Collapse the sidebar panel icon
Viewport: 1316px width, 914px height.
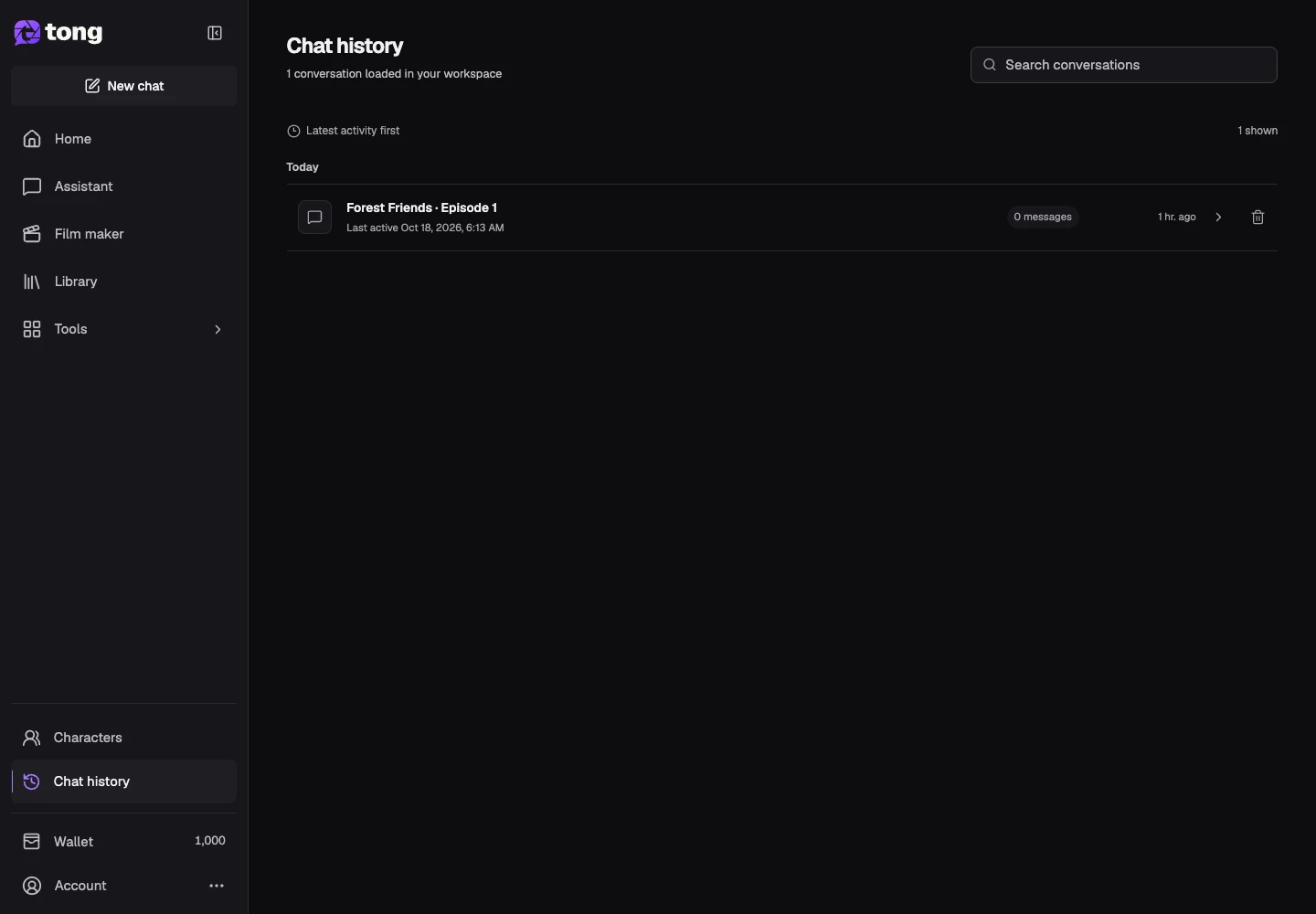pos(215,33)
